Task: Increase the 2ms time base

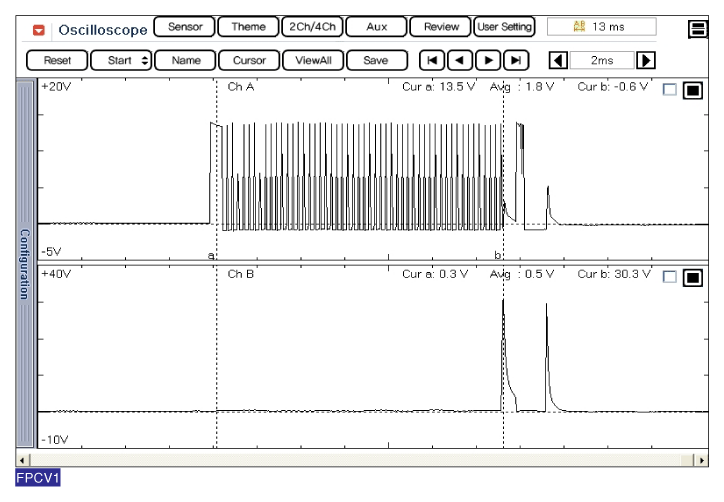Action: pos(645,60)
